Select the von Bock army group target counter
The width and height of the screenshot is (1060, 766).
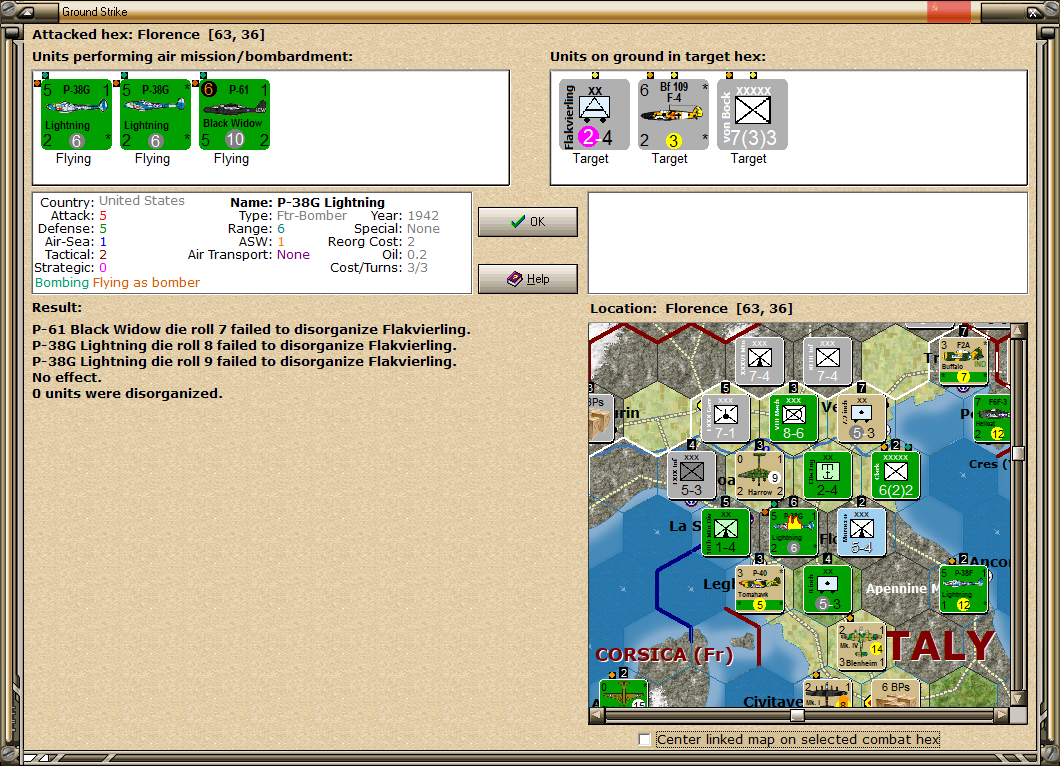(x=752, y=114)
